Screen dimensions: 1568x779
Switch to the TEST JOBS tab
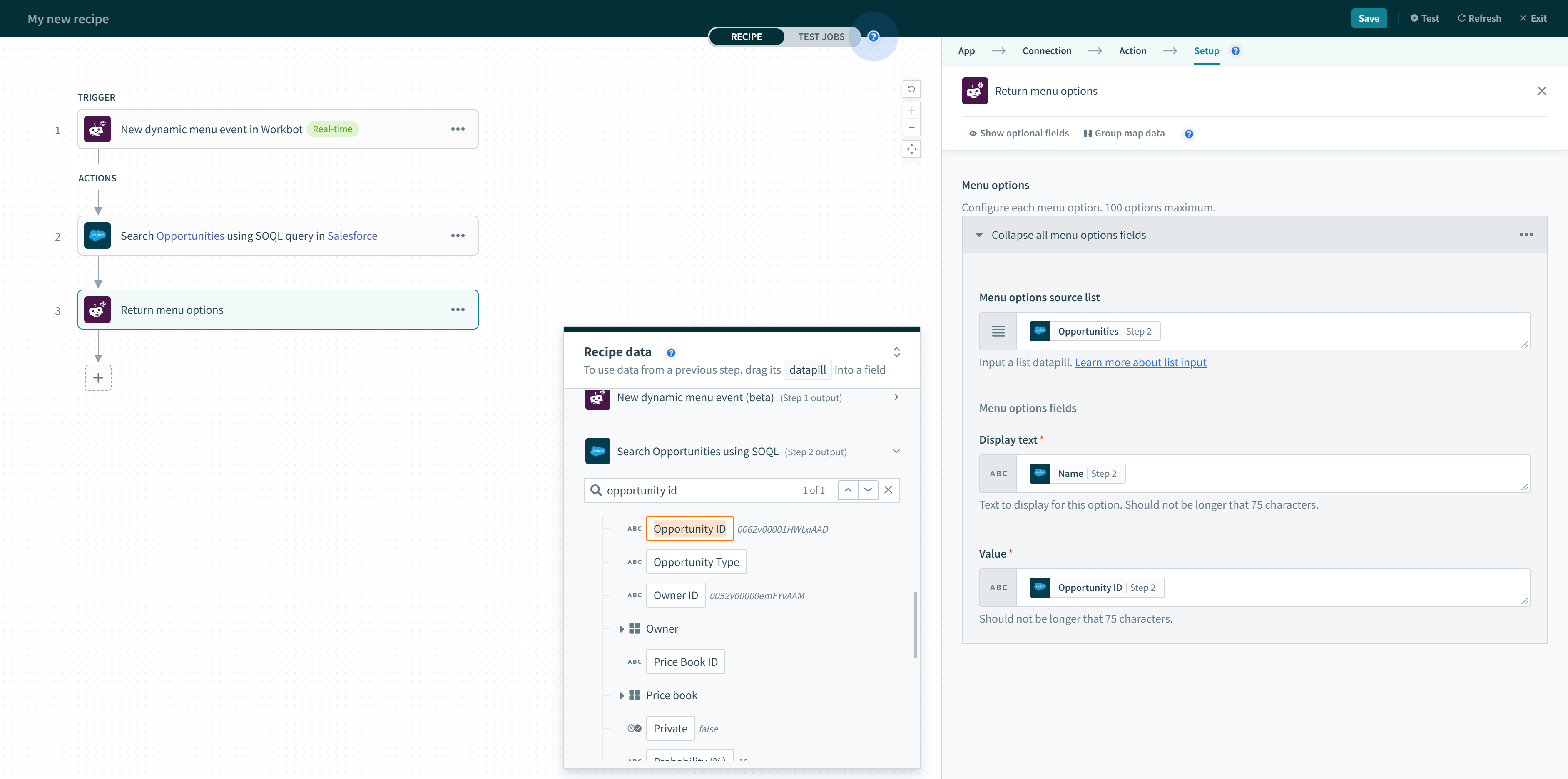pyautogui.click(x=821, y=37)
